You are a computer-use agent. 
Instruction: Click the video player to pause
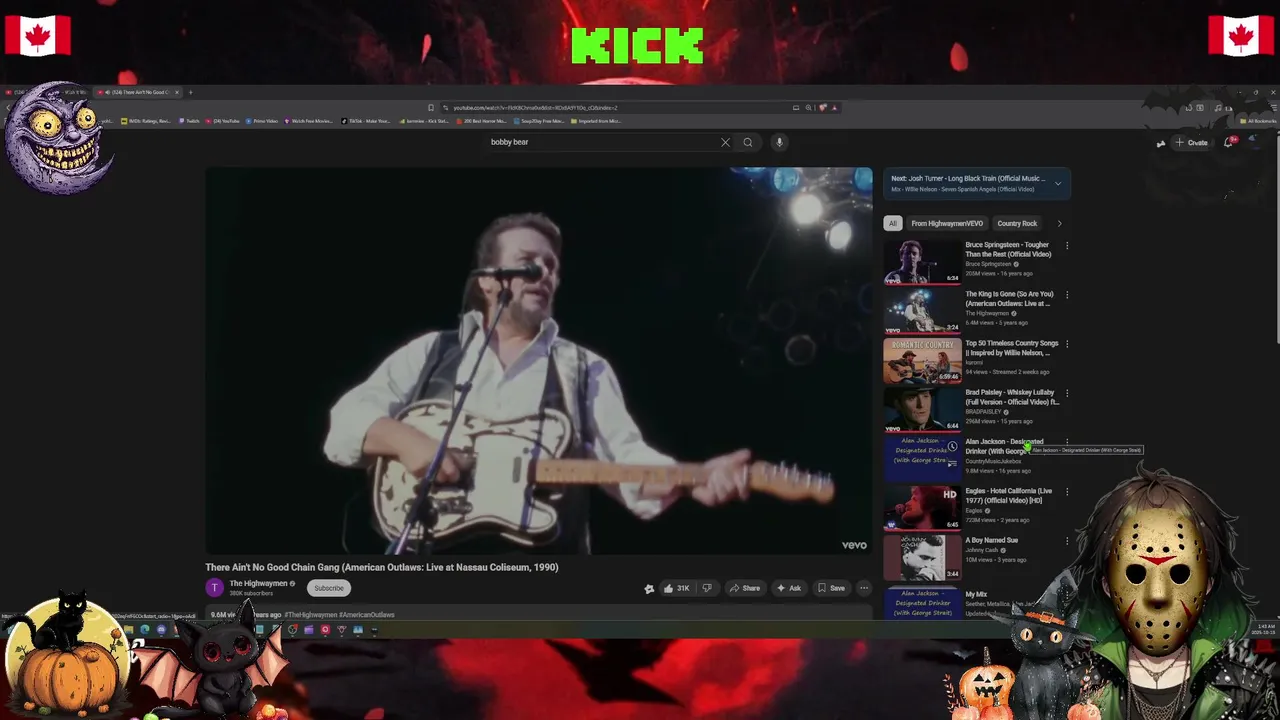[539, 360]
